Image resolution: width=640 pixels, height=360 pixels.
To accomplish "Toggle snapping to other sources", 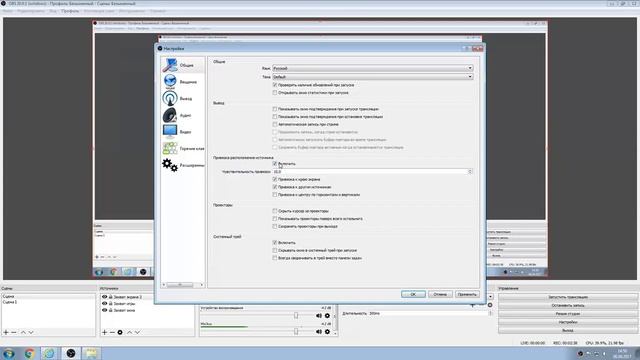I will [275, 187].
